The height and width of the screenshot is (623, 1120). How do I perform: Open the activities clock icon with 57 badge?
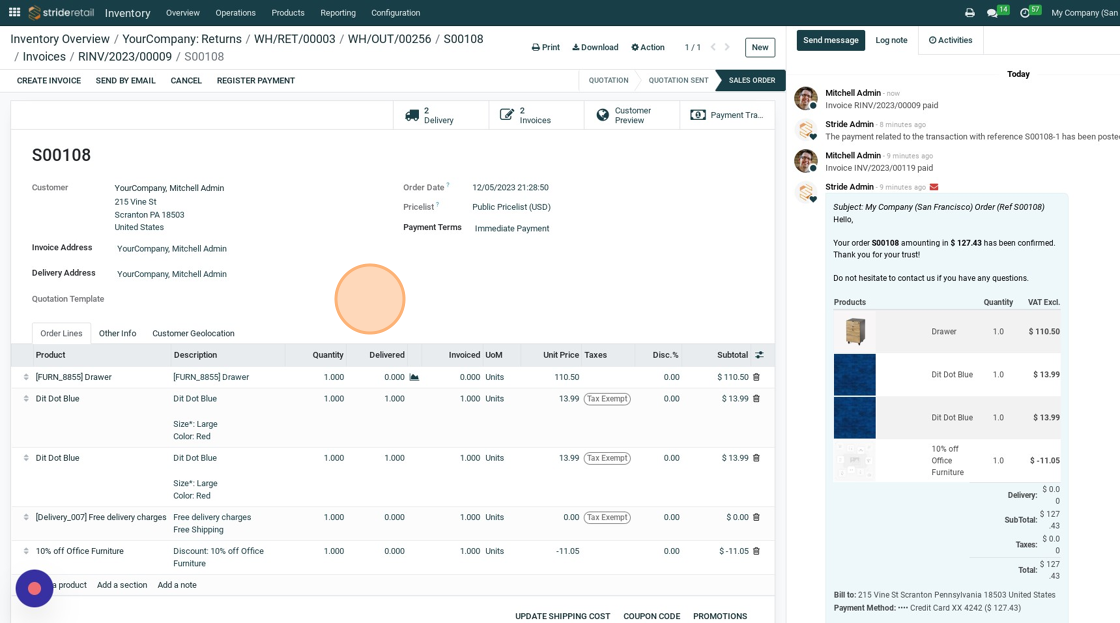tap(1025, 13)
